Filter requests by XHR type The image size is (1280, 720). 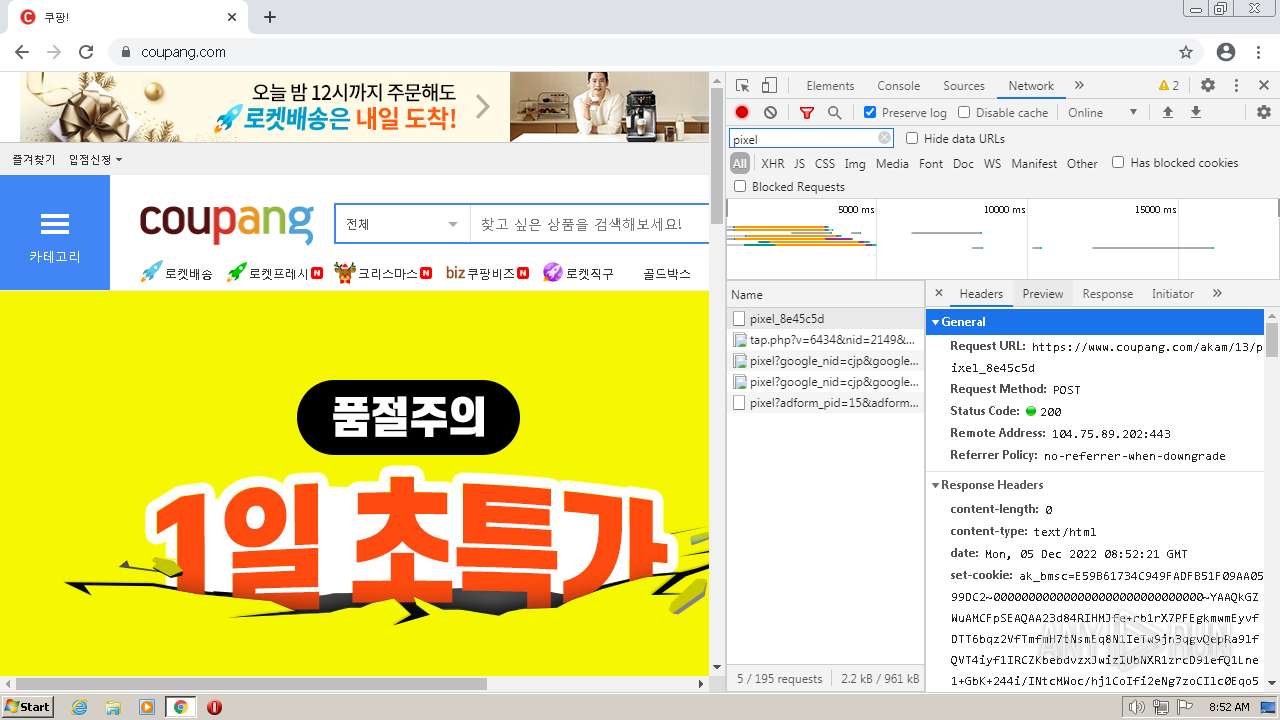[773, 164]
